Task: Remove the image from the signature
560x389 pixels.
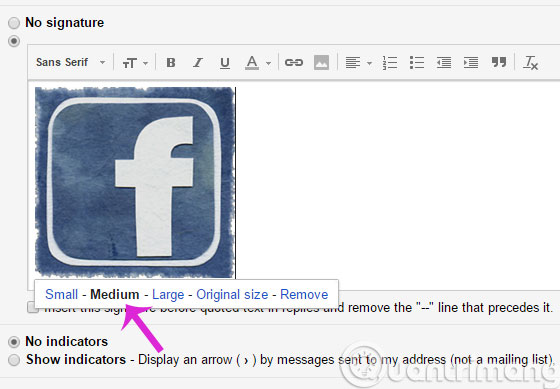Action: coord(304,294)
